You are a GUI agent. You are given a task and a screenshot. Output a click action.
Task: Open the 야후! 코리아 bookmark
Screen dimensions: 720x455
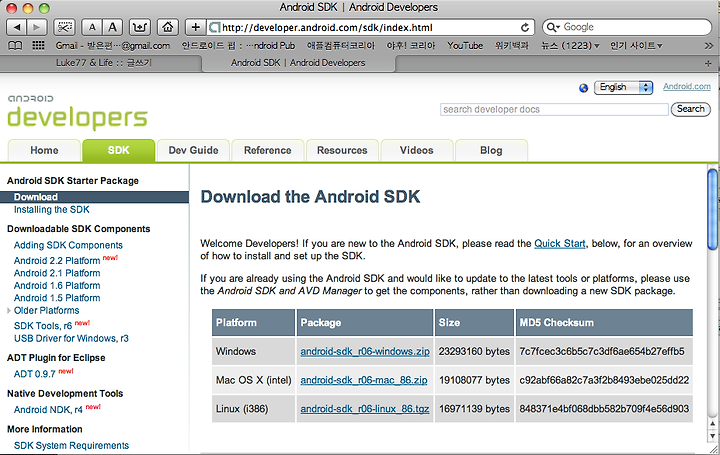point(411,45)
